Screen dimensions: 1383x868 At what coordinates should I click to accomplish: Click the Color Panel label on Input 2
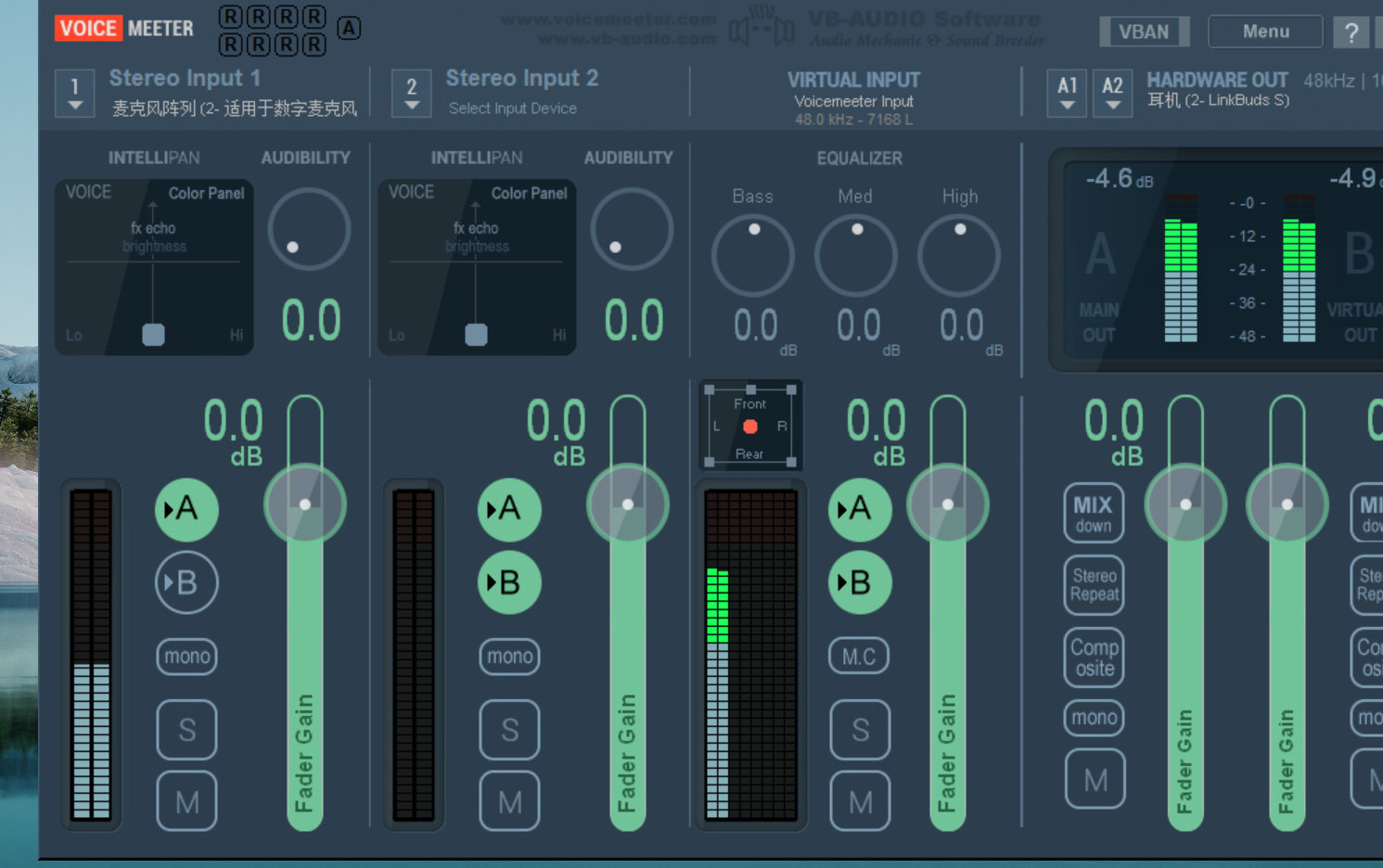[x=529, y=193]
